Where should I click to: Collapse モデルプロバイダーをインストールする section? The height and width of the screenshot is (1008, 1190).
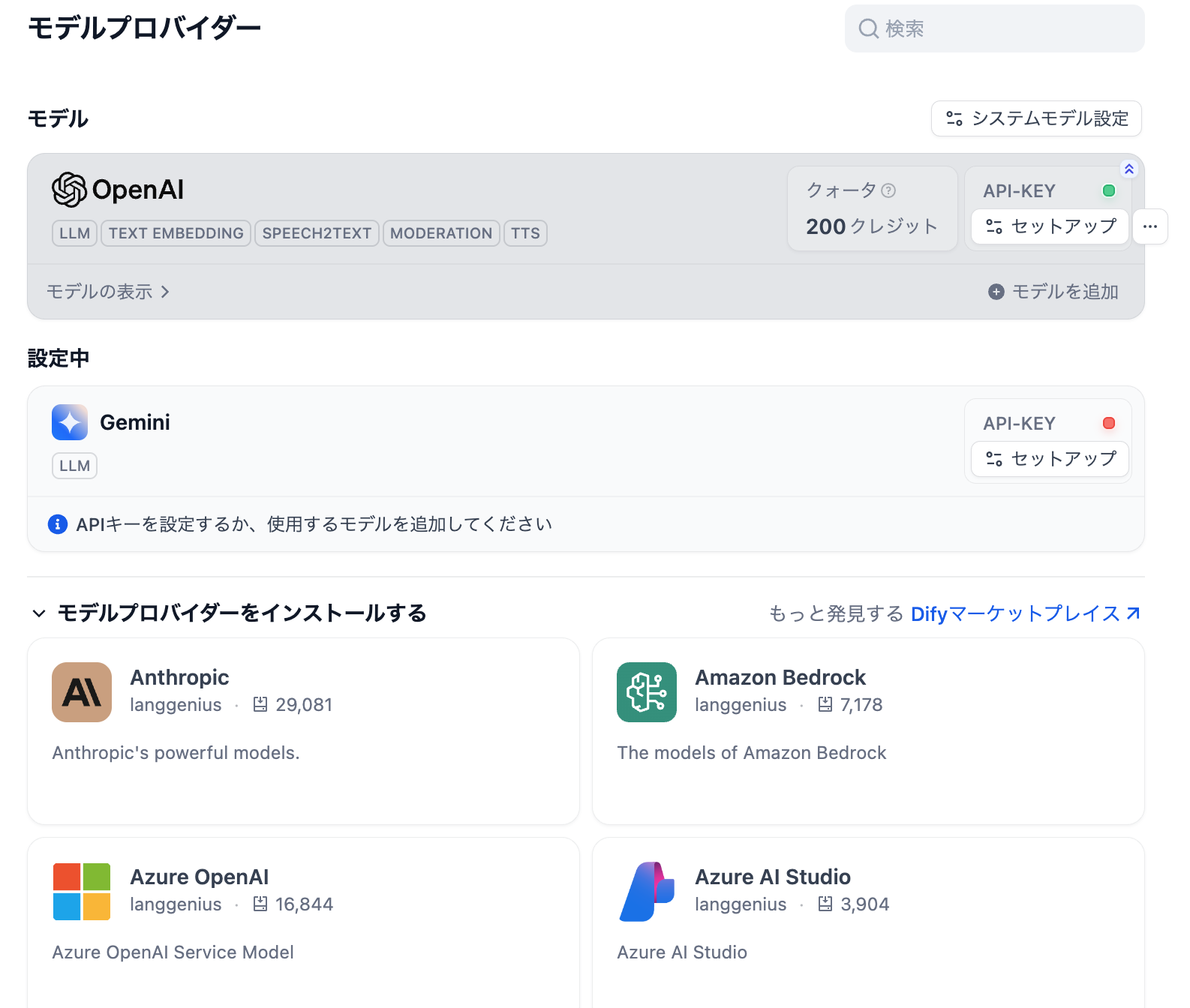[230, 613]
